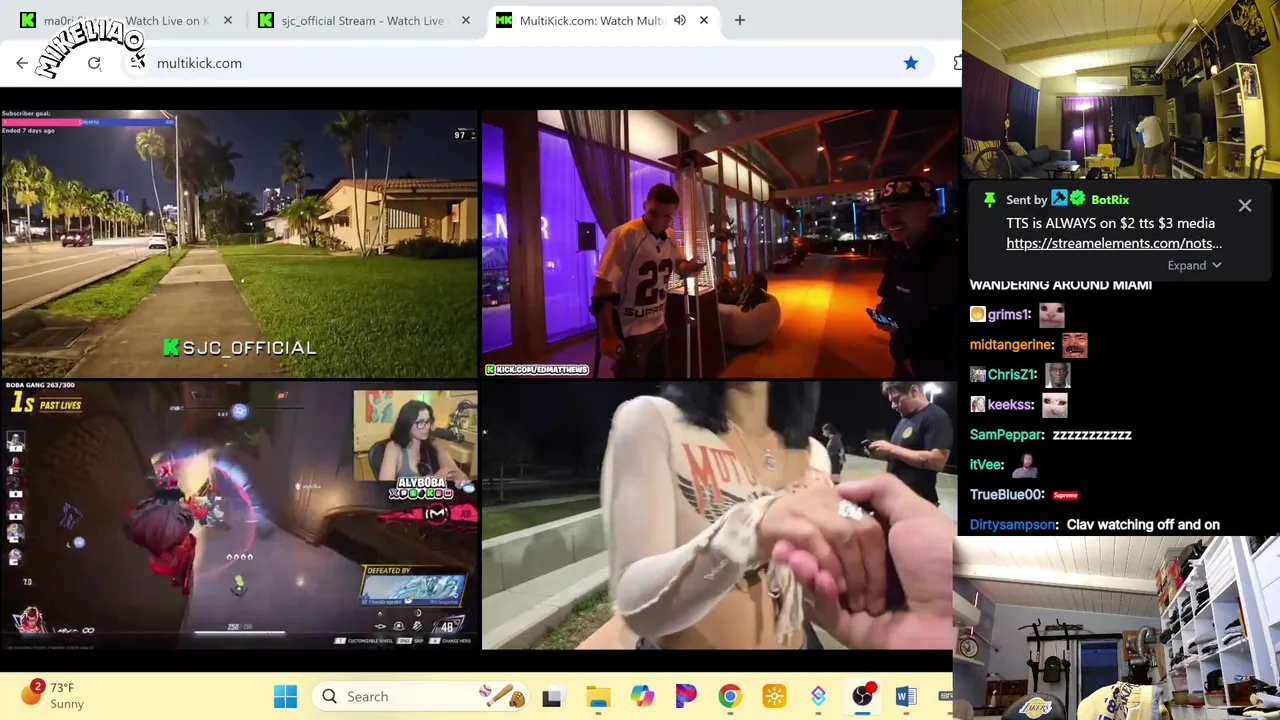
Task: Open the SJC_OFFICIAL street stream tile
Action: [x=239, y=243]
